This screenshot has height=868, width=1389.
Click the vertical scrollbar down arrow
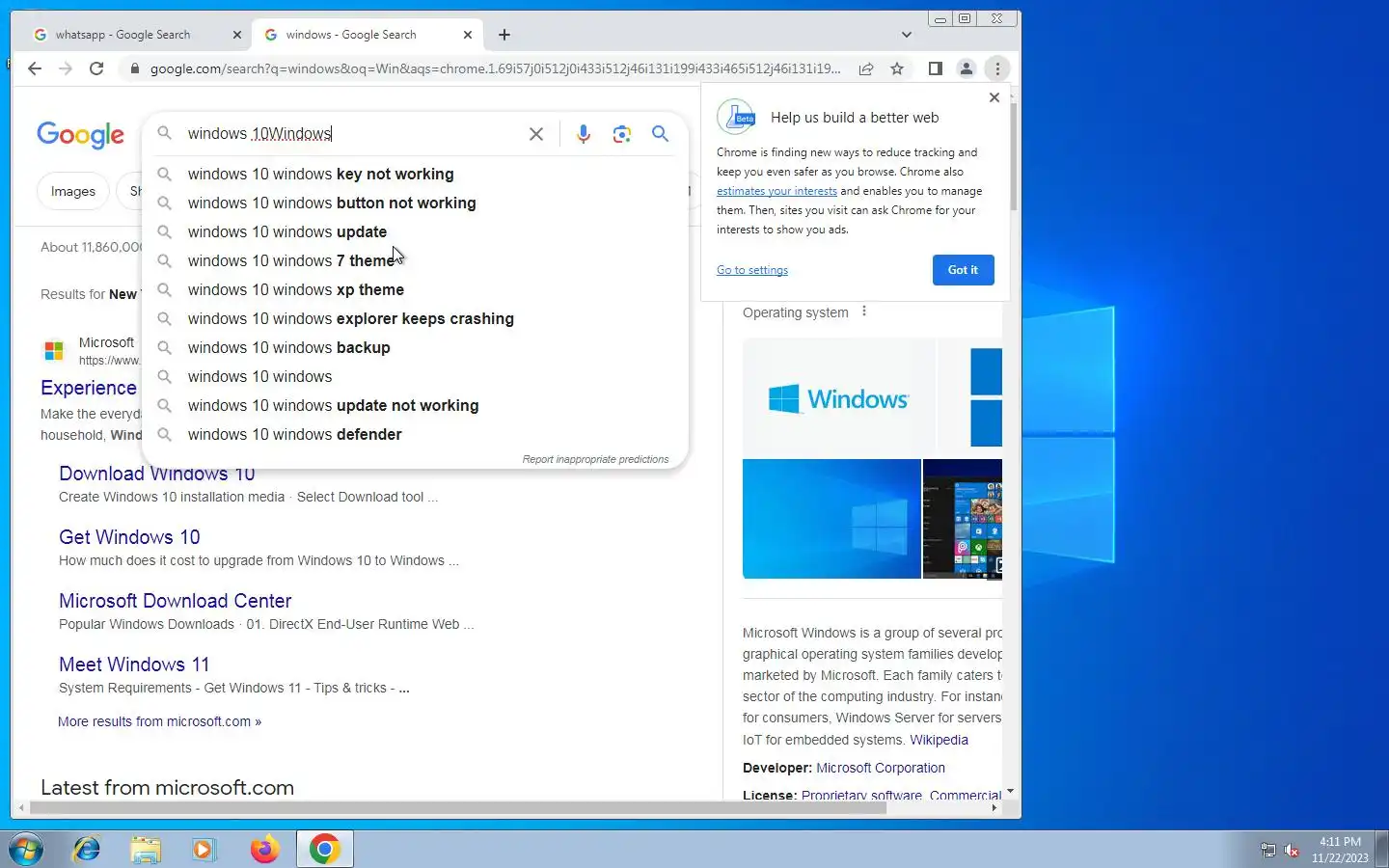(x=1010, y=791)
